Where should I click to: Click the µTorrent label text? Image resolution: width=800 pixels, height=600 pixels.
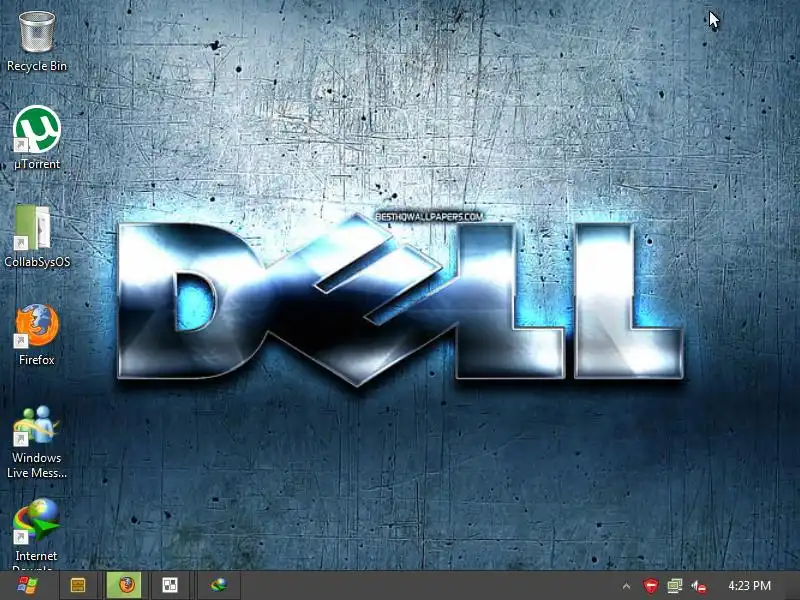(37, 164)
